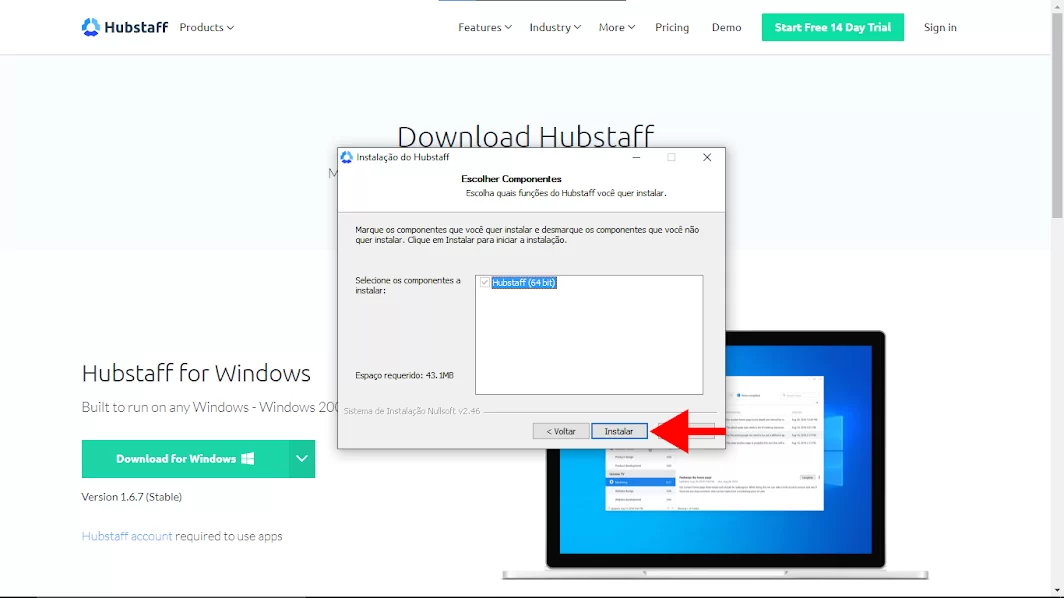Click Download For Windows button
Viewport: 1064px width, 598px height.
(185, 459)
